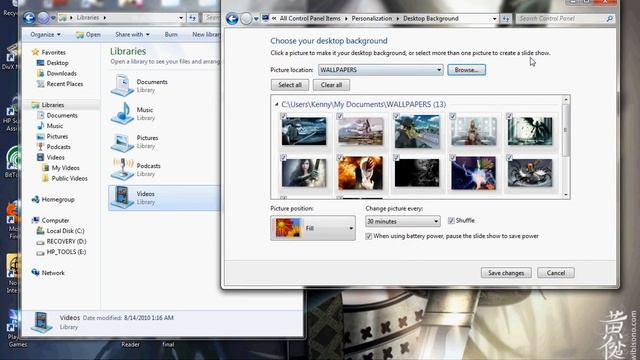Toggle pause slide show on battery power checkbox
The height and width of the screenshot is (360, 640).
click(x=369, y=236)
